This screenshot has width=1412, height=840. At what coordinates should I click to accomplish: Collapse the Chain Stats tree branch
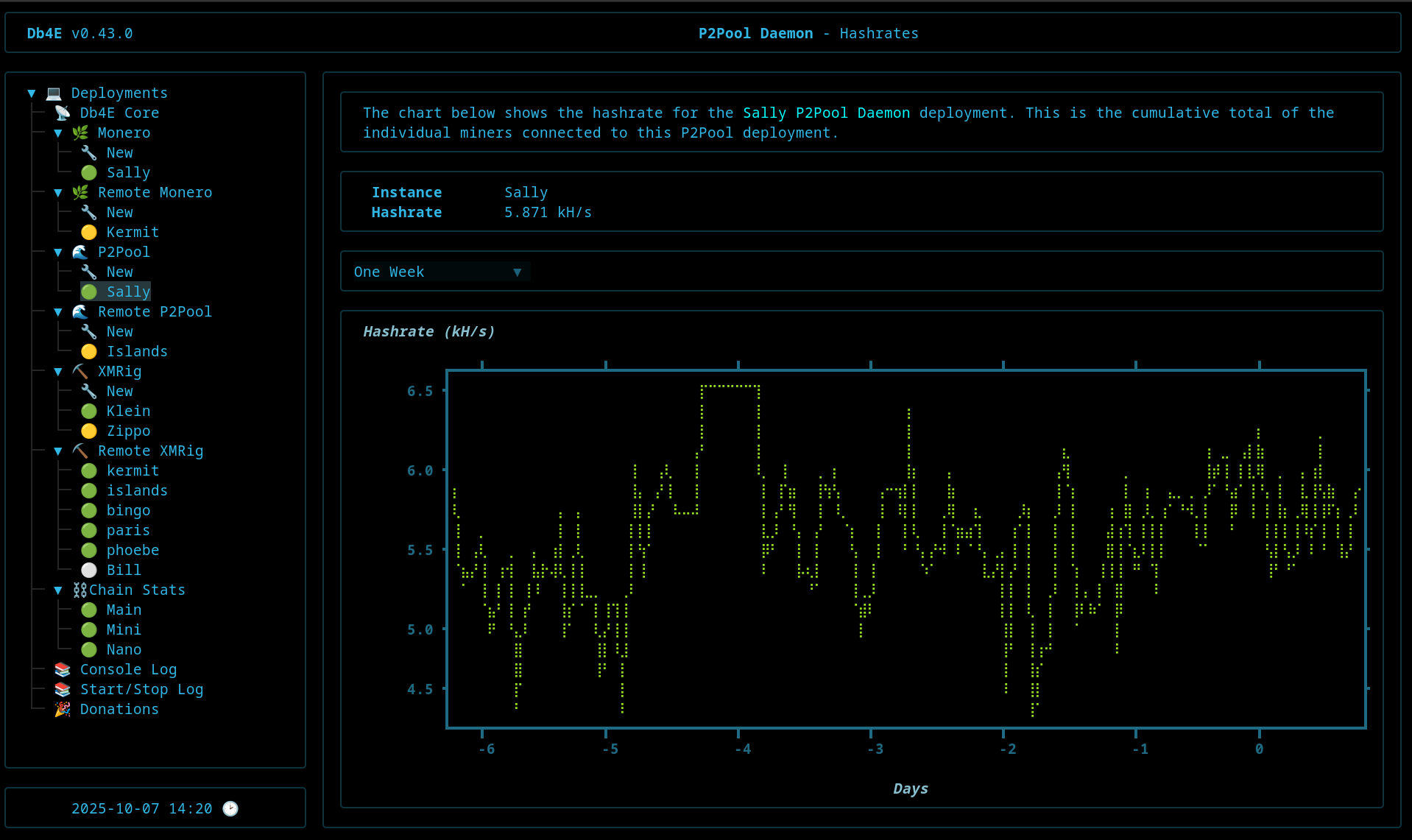(58, 590)
